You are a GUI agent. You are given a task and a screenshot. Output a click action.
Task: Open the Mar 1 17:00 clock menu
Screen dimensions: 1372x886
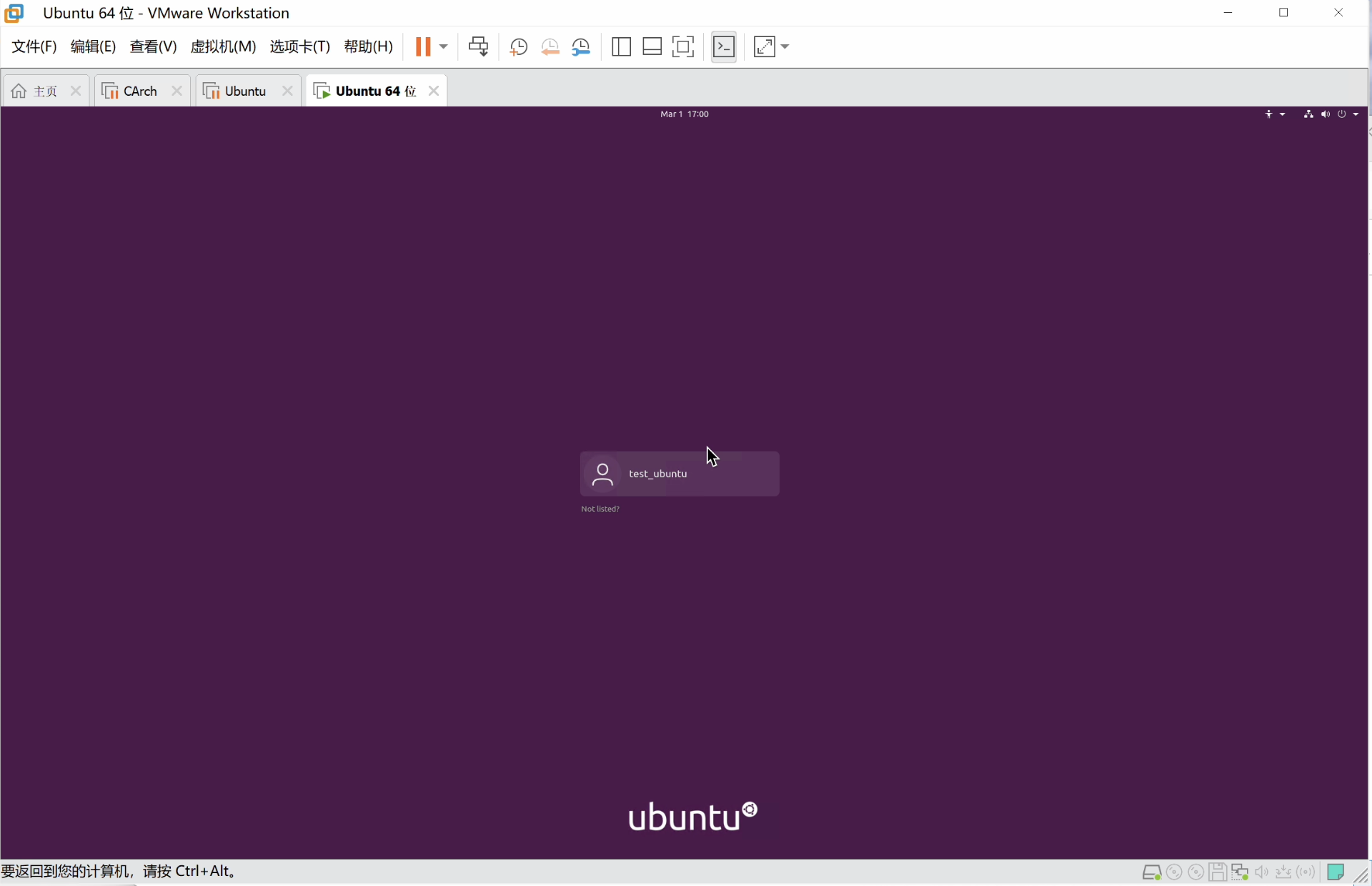tap(685, 114)
